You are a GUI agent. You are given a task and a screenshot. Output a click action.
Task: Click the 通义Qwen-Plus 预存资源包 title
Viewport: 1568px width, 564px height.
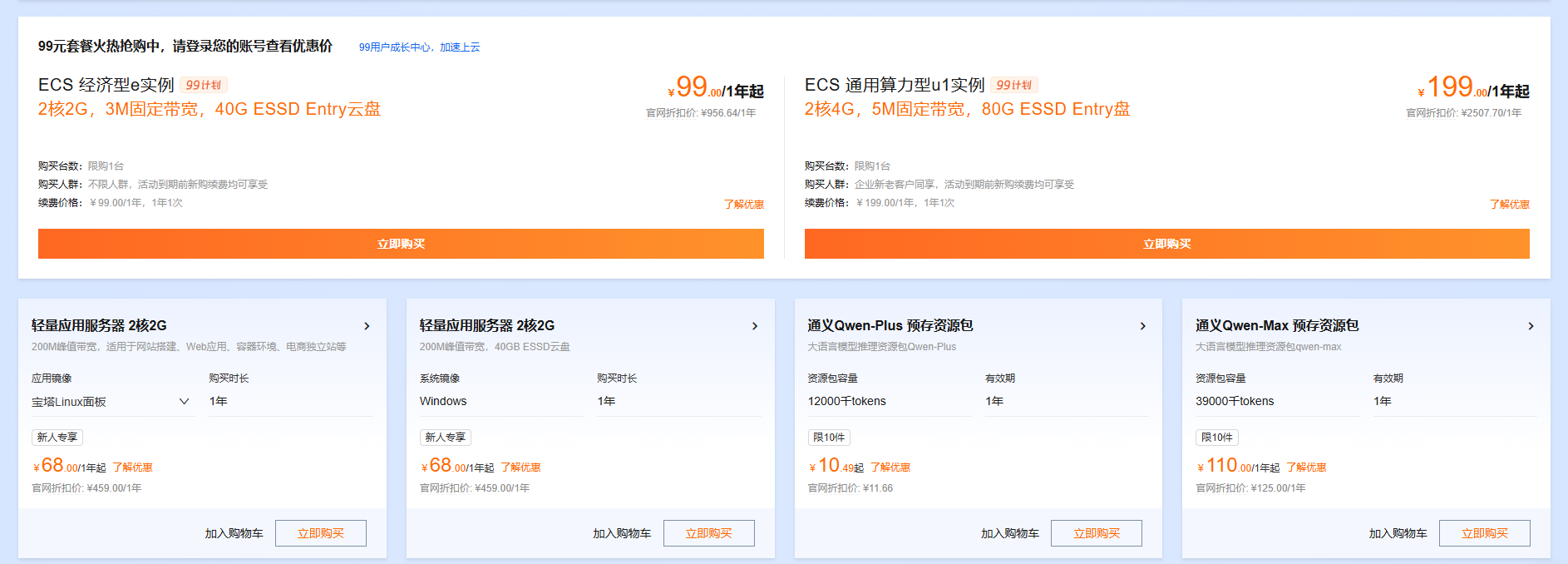tap(890, 325)
